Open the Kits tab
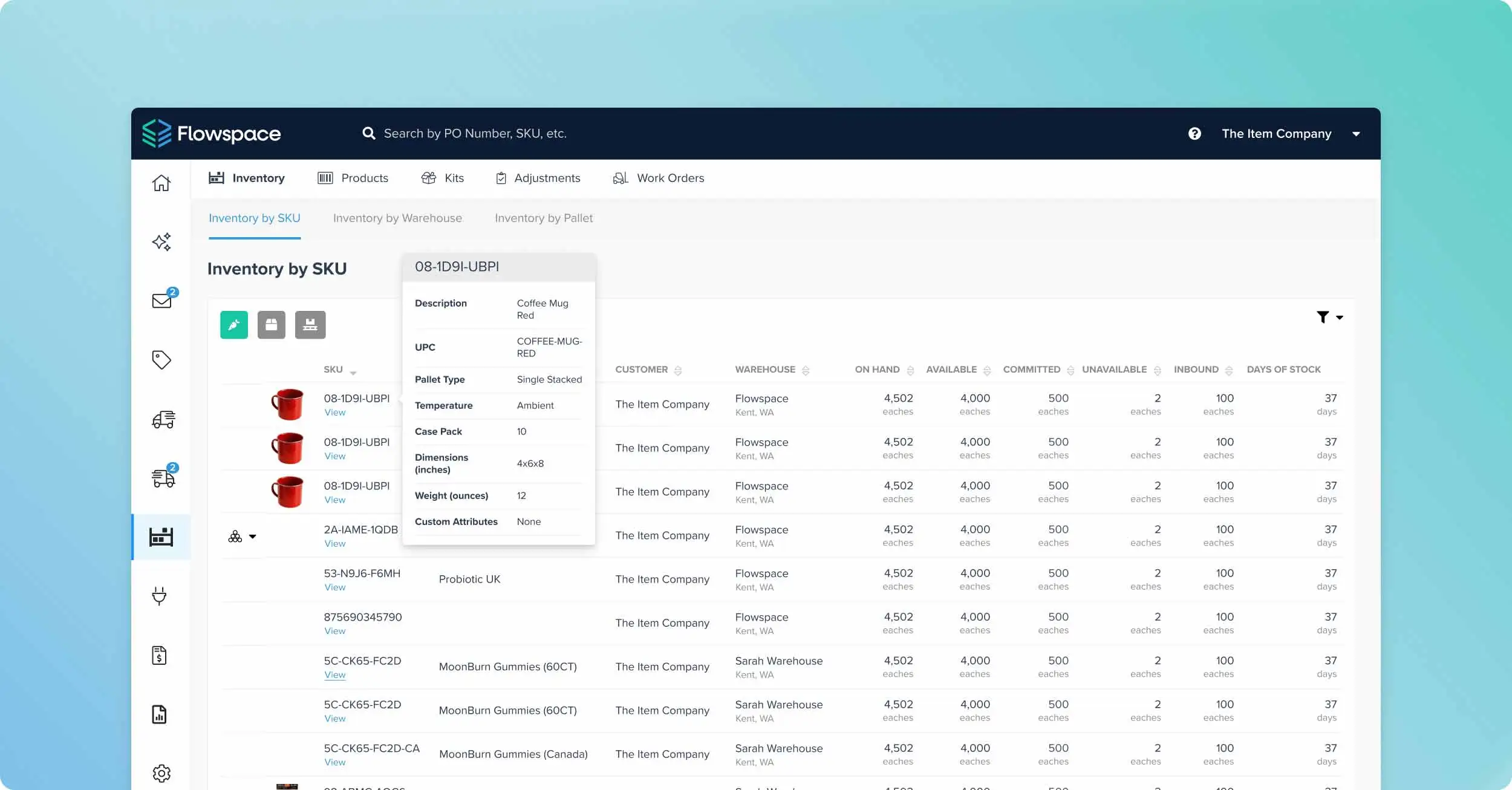The height and width of the screenshot is (790, 1512). (x=443, y=178)
